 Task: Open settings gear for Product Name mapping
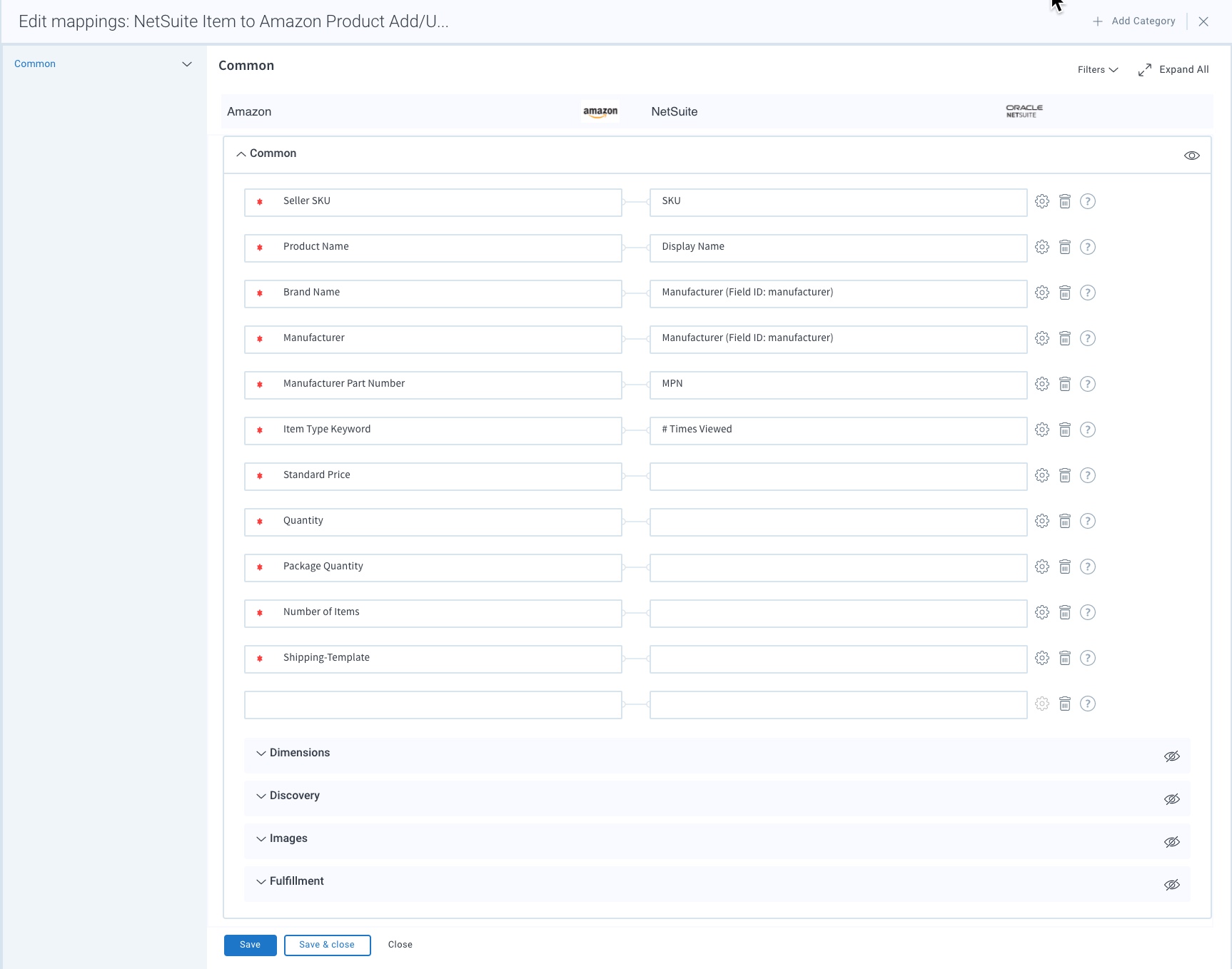pyautogui.click(x=1042, y=247)
